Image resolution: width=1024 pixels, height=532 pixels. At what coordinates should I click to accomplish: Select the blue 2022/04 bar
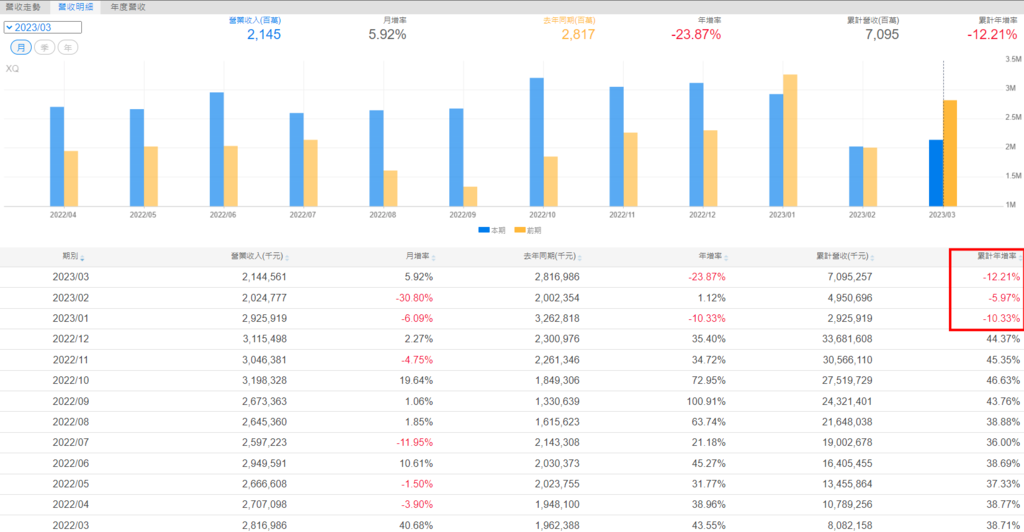pyautogui.click(x=57, y=157)
